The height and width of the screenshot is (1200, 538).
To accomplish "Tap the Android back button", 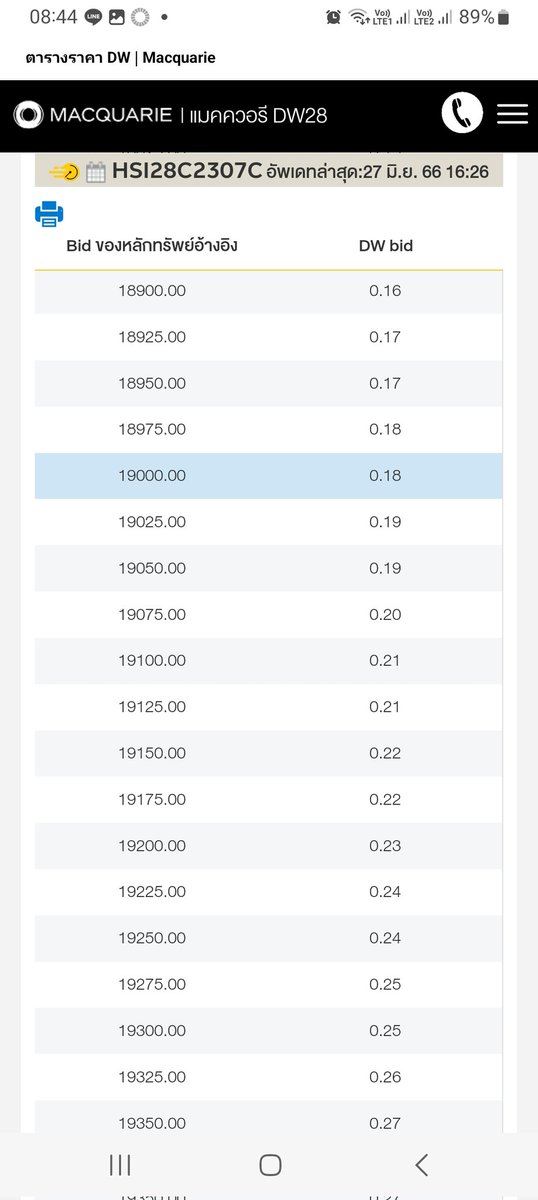I will pyautogui.click(x=421, y=1164).
